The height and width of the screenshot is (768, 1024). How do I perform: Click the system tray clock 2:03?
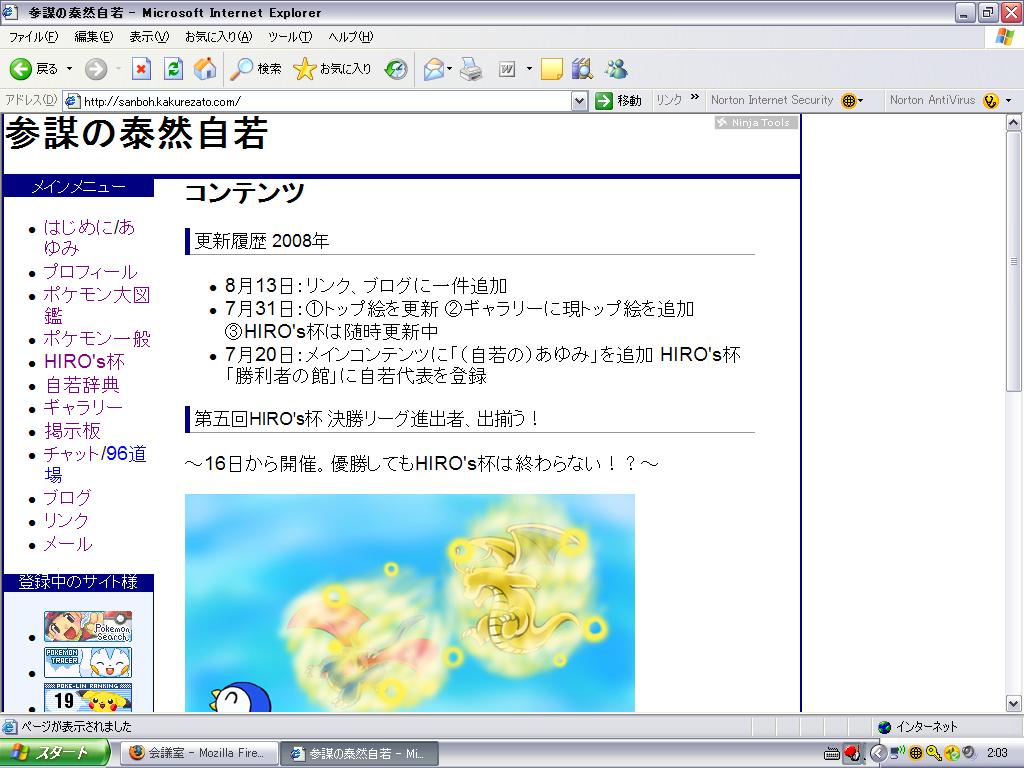997,753
